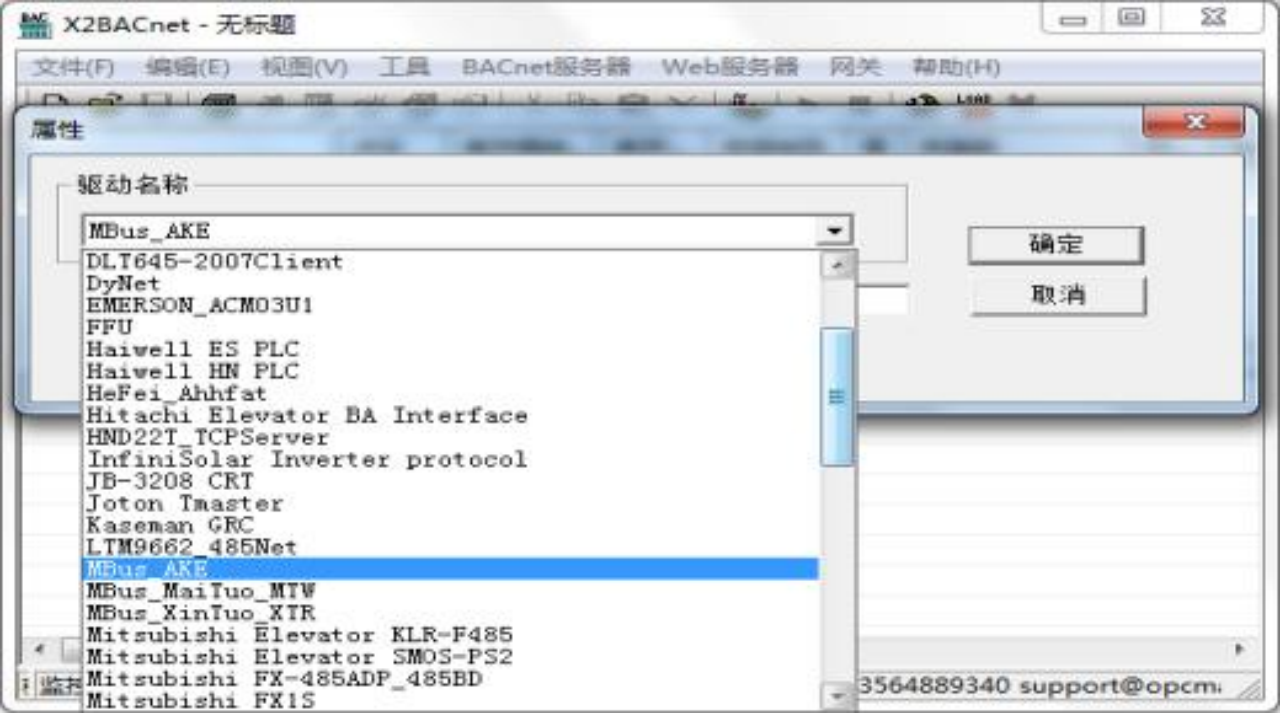Select Mitsubishi FX-485ADP_485BD driver
1280x713 pixels.
[x=450, y=680]
